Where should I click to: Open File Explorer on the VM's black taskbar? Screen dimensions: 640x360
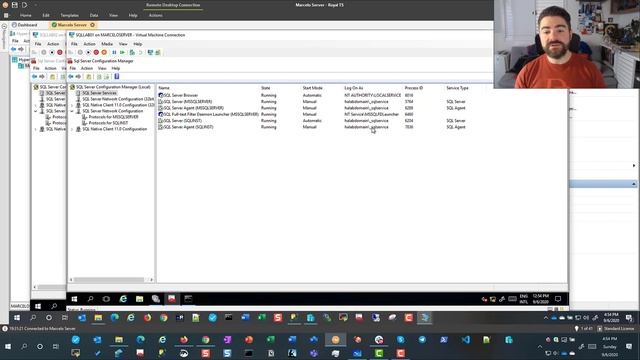tap(139, 299)
